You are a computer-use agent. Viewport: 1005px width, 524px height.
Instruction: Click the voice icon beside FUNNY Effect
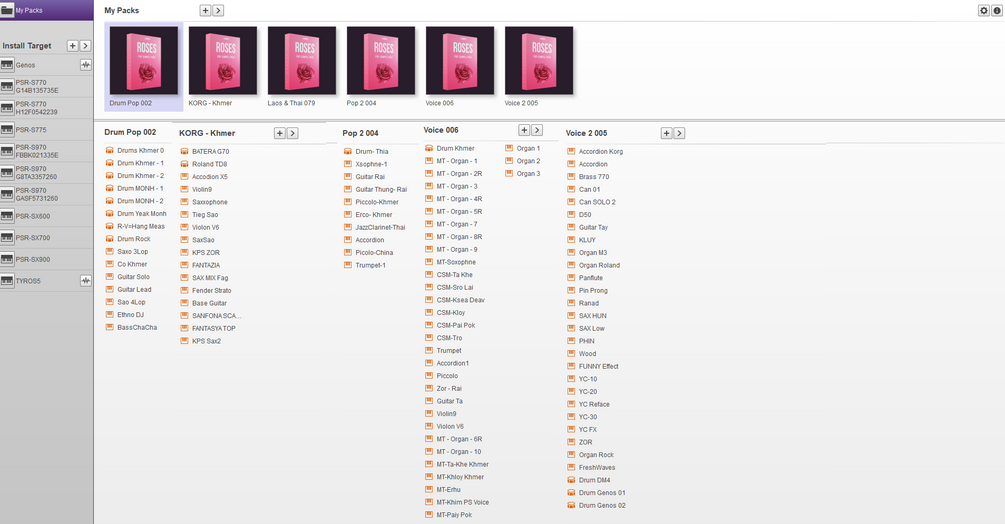[x=571, y=366]
